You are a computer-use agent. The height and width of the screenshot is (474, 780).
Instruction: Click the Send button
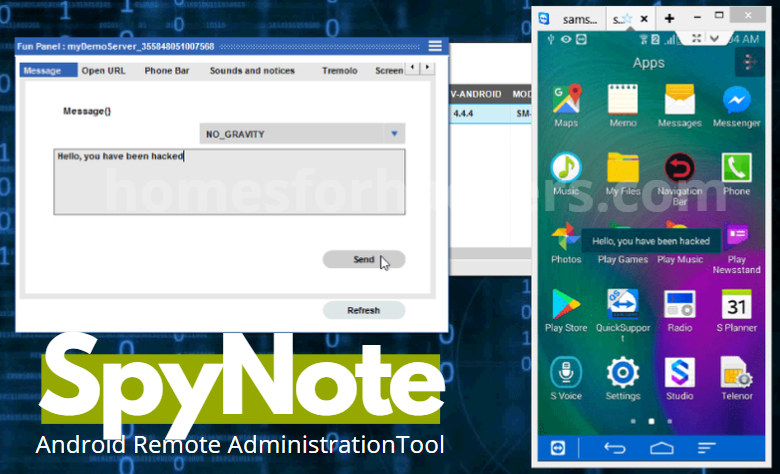click(x=364, y=259)
